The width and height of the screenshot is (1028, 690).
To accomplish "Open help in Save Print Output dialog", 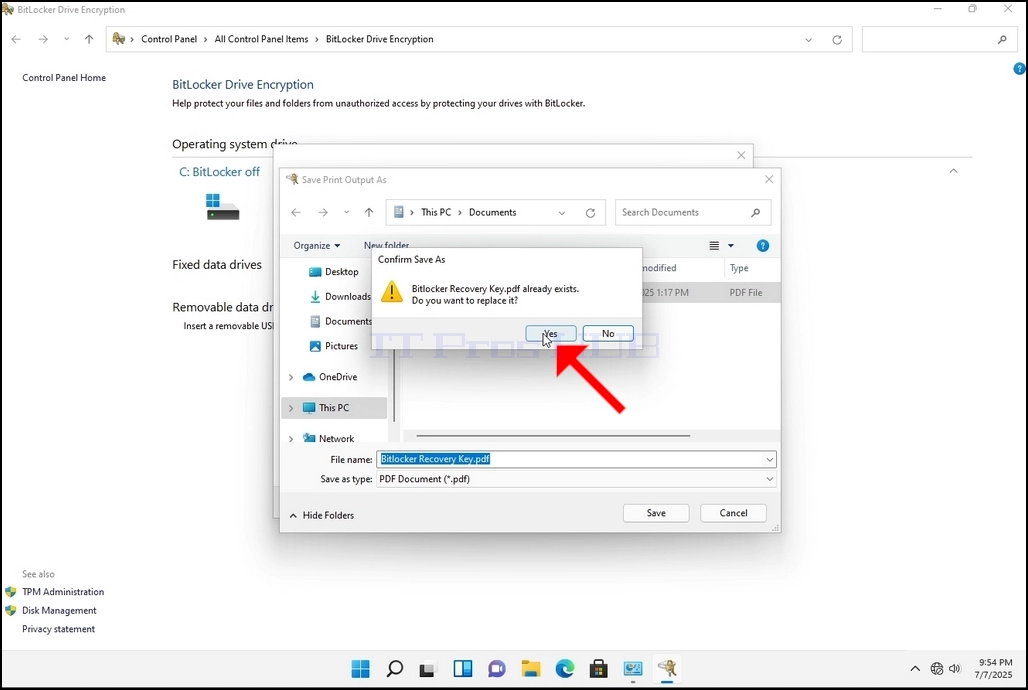I will pos(762,246).
